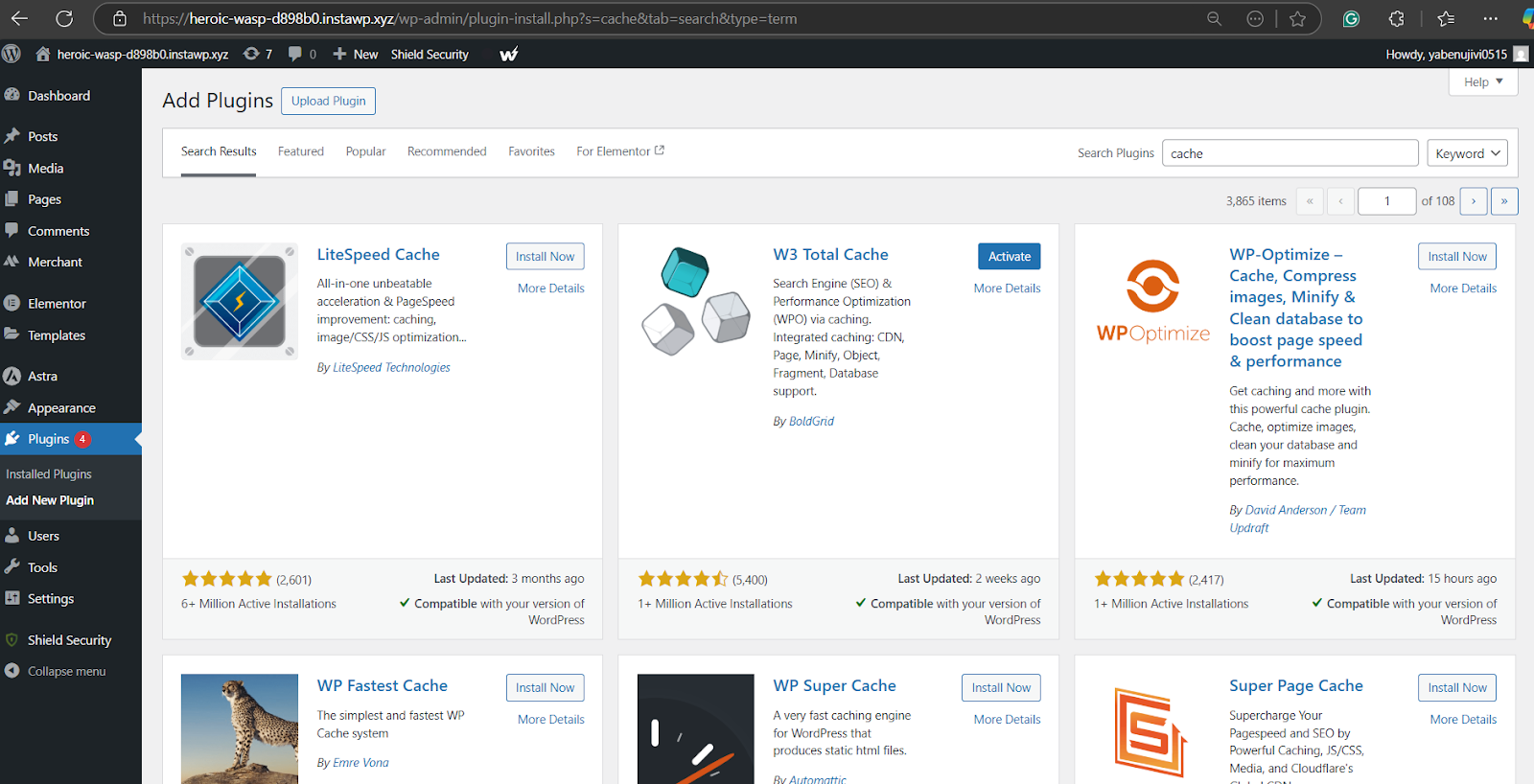The width and height of the screenshot is (1534, 784).
Task: Open the browser favorites list icon
Action: [1446, 18]
